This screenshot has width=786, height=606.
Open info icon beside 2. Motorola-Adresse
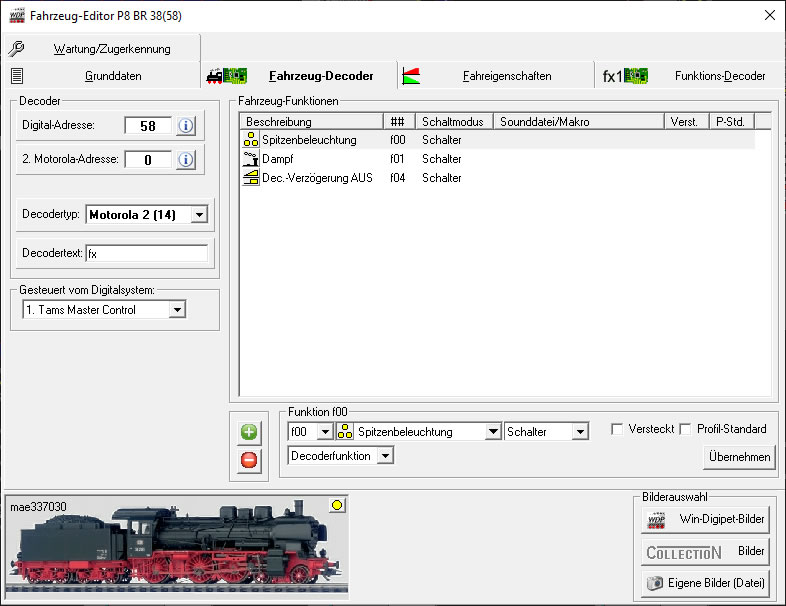[x=185, y=160]
